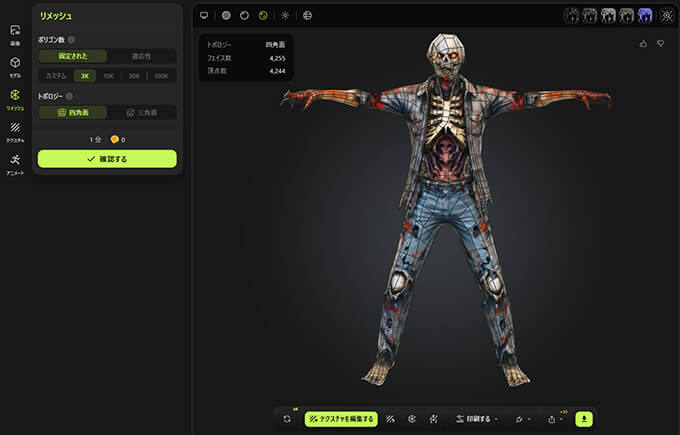Open the リメッシュ (Remesh) sidebar tool
Screen dimensions: 680x435
15,98
